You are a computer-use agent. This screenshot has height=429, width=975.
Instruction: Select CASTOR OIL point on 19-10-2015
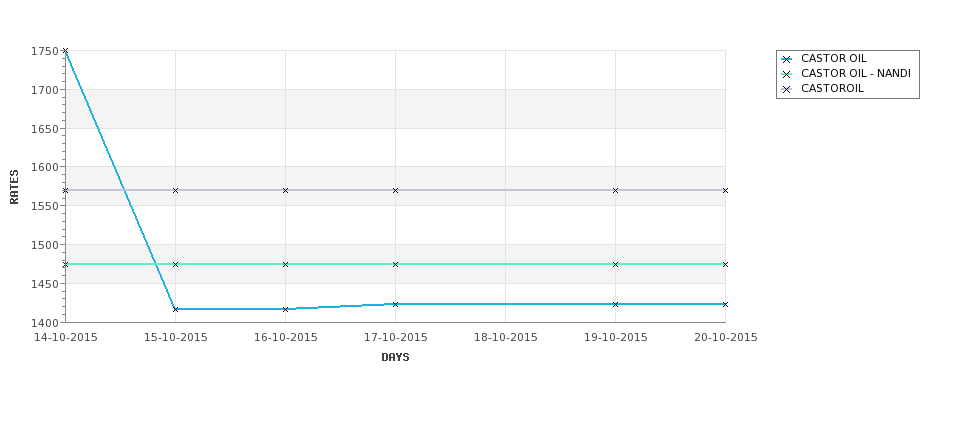point(616,304)
